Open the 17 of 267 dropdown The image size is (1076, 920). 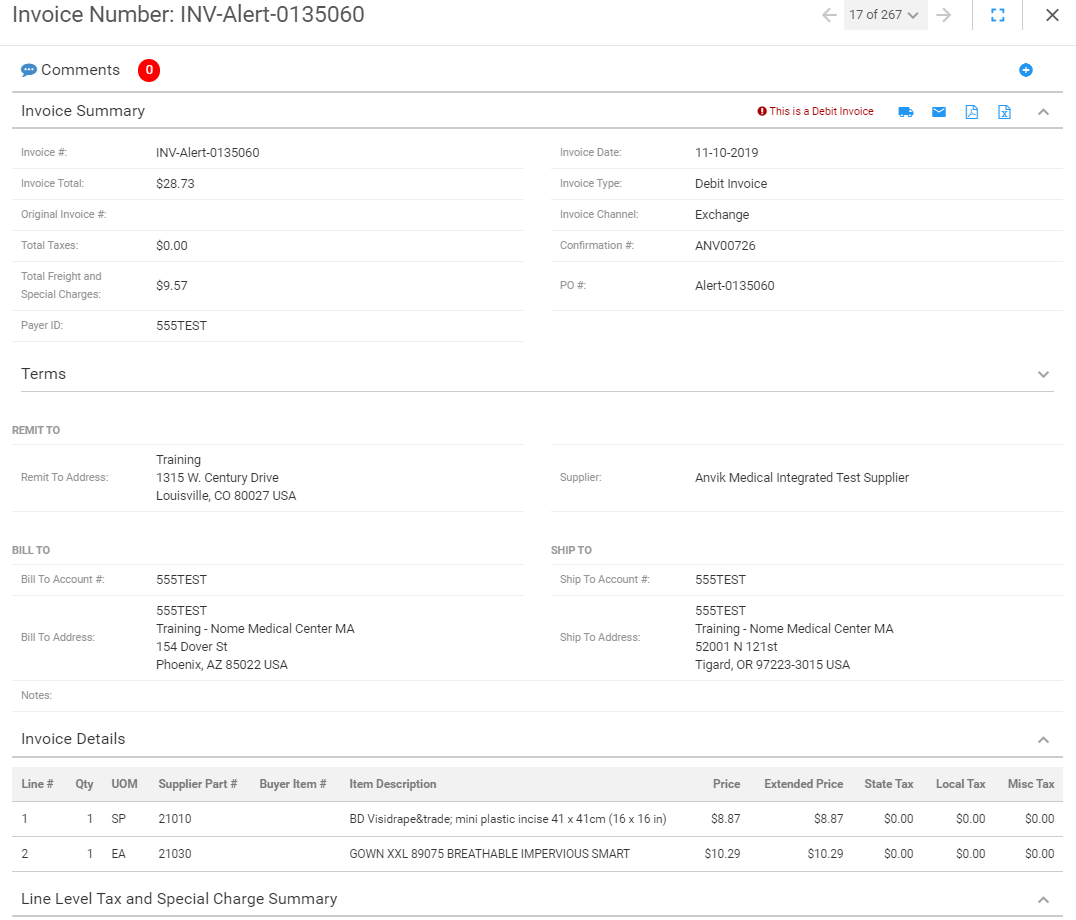click(885, 15)
